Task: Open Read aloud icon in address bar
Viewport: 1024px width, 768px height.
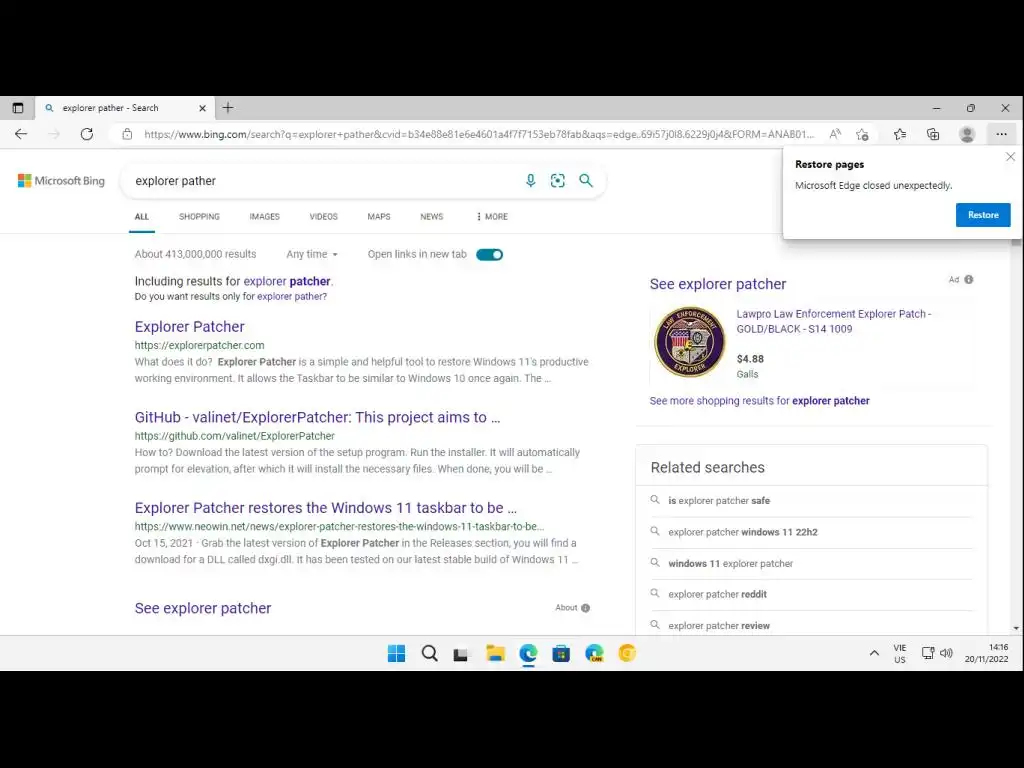Action: [x=835, y=134]
